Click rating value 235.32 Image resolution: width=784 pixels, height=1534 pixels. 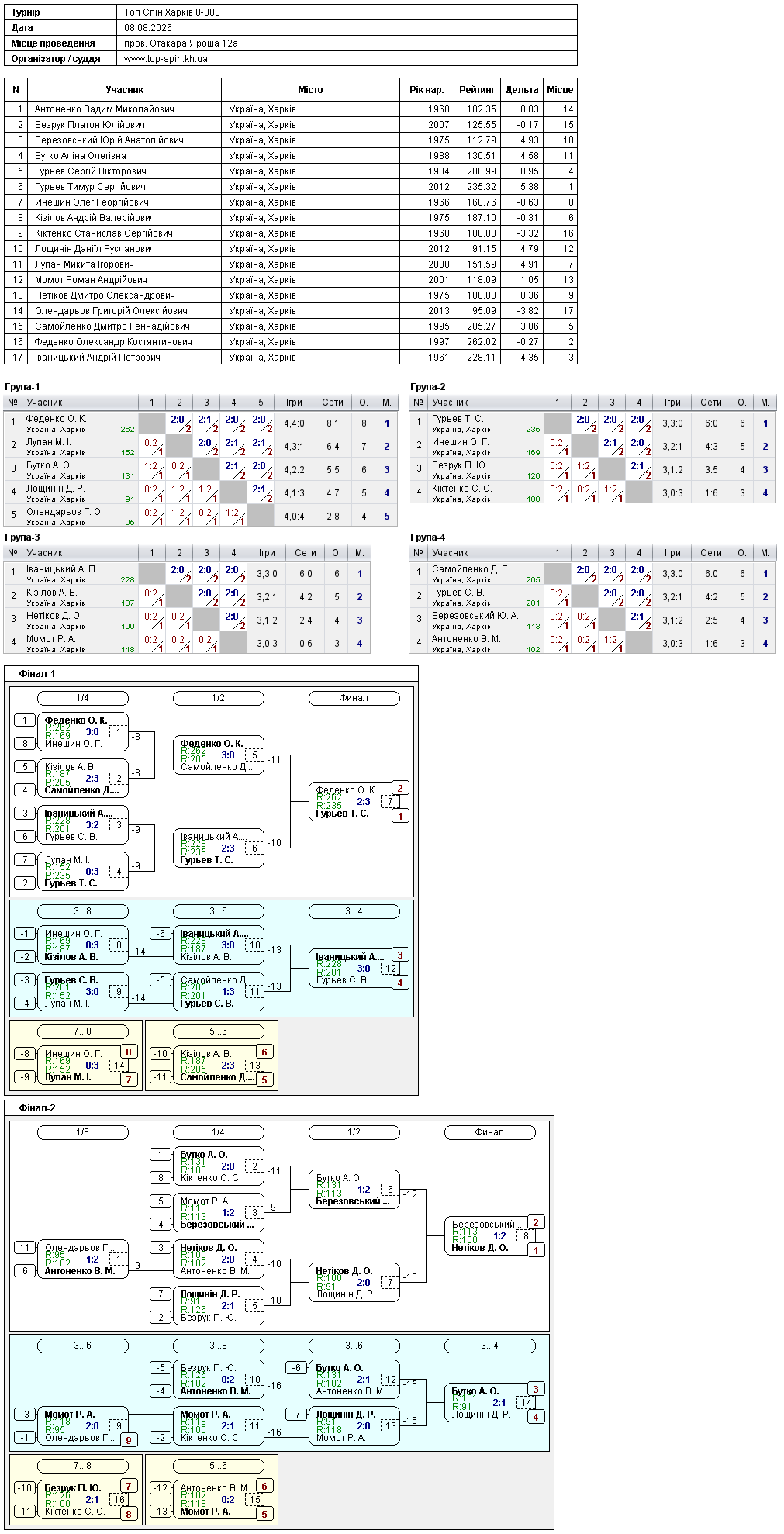pyautogui.click(x=481, y=187)
